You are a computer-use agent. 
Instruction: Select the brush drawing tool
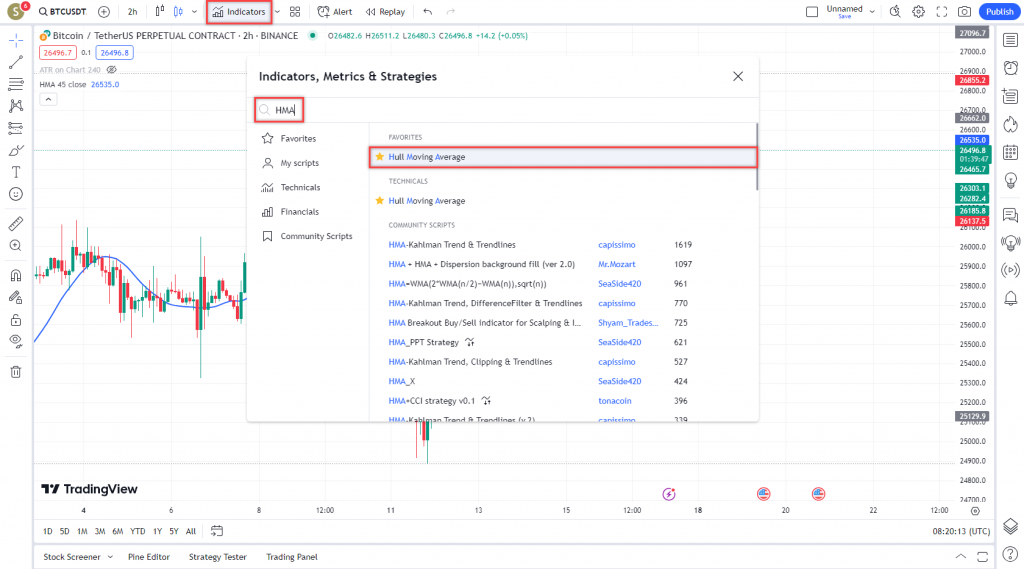(x=16, y=150)
